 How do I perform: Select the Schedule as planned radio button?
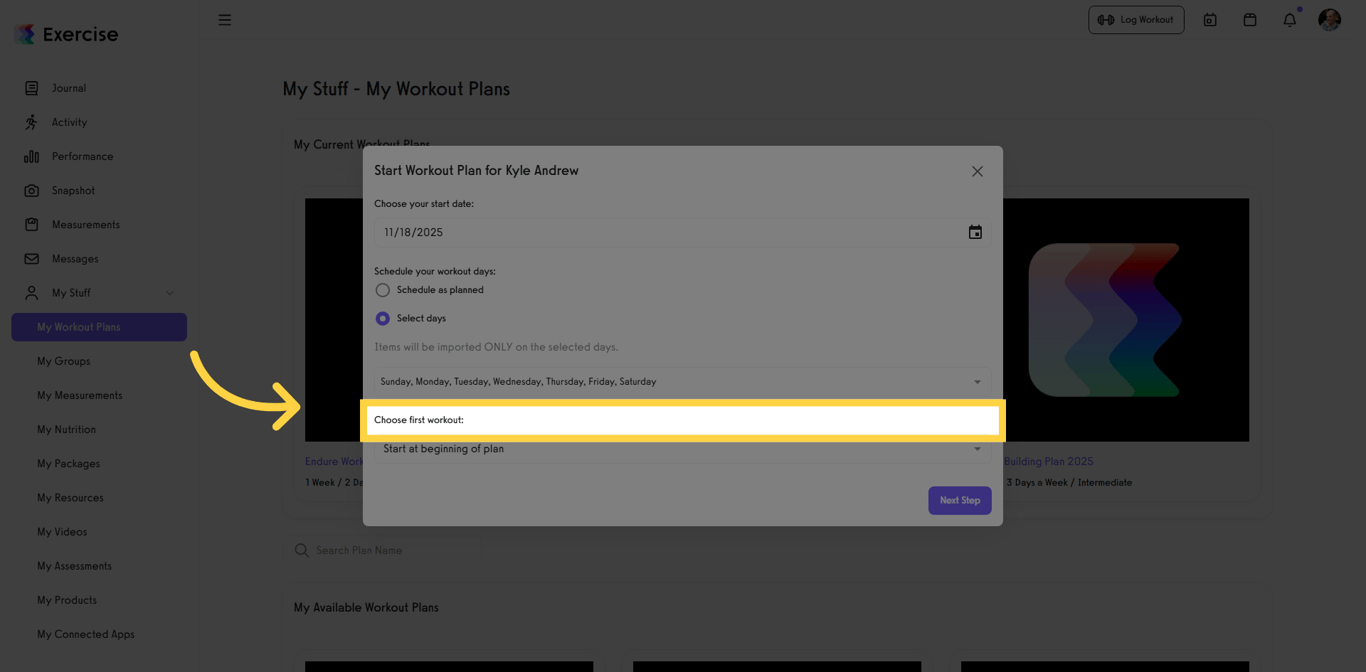coord(382,289)
